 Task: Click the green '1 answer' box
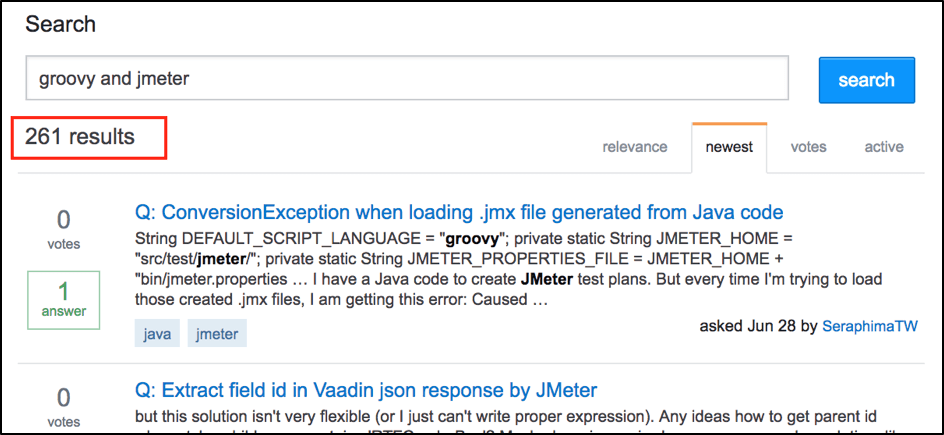click(63, 300)
